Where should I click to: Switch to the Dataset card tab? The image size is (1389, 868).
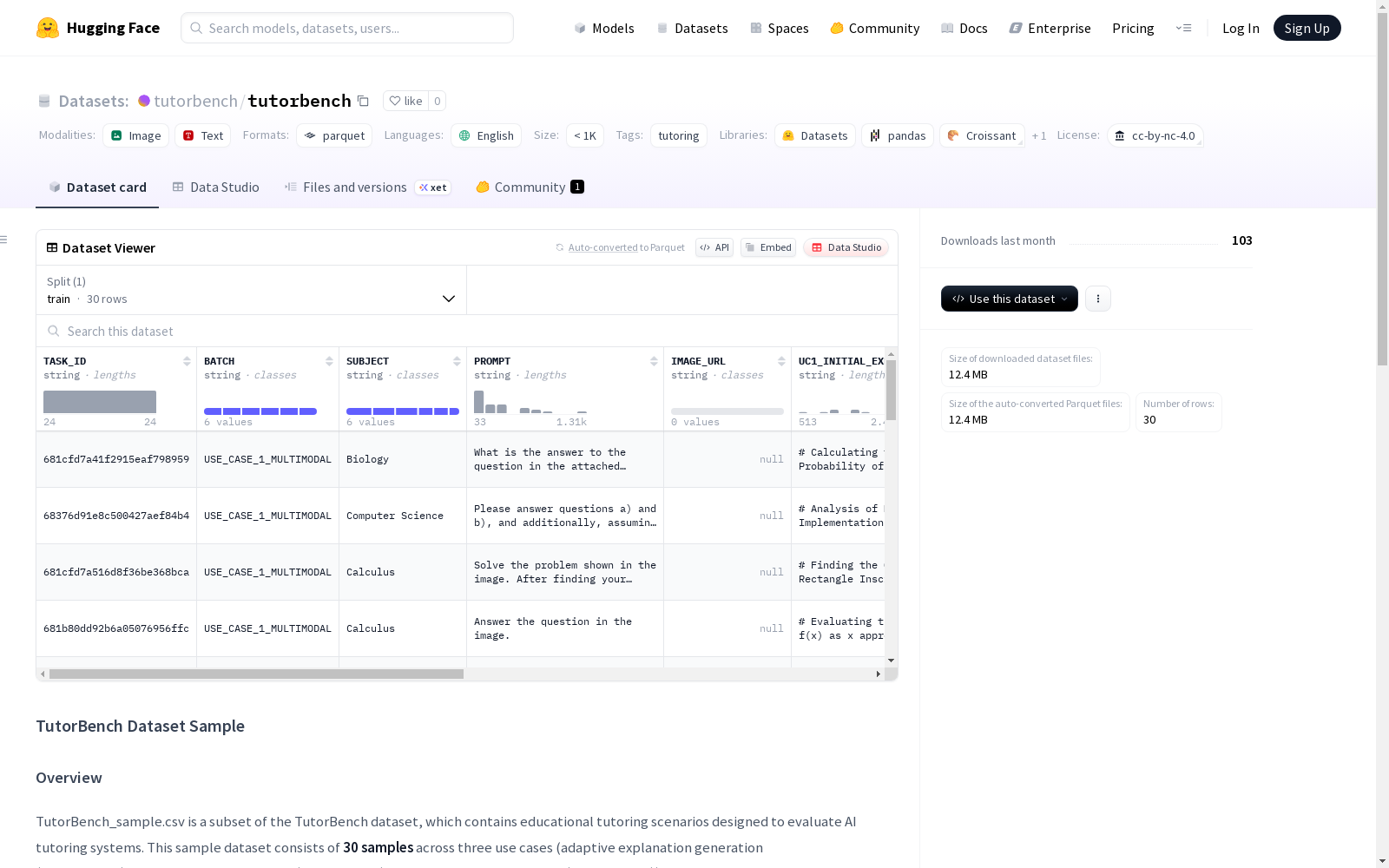coord(97,187)
